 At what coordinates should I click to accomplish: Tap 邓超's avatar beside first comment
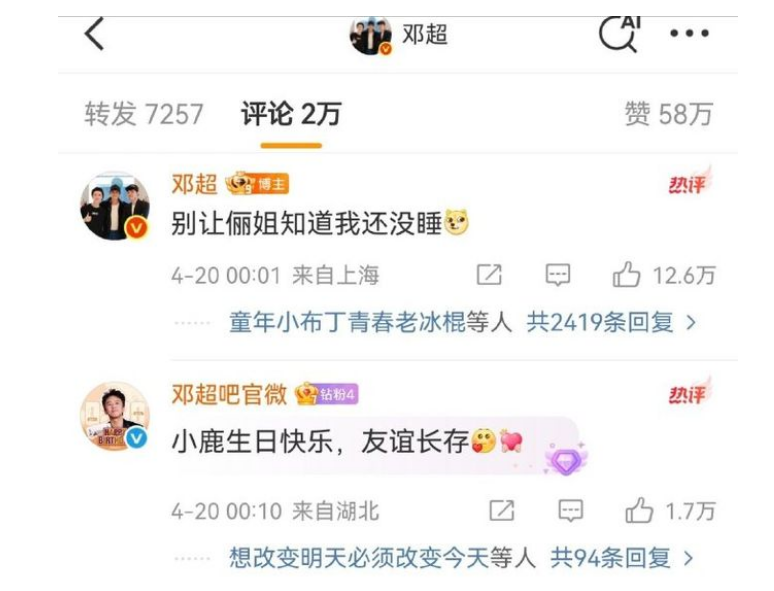[115, 206]
